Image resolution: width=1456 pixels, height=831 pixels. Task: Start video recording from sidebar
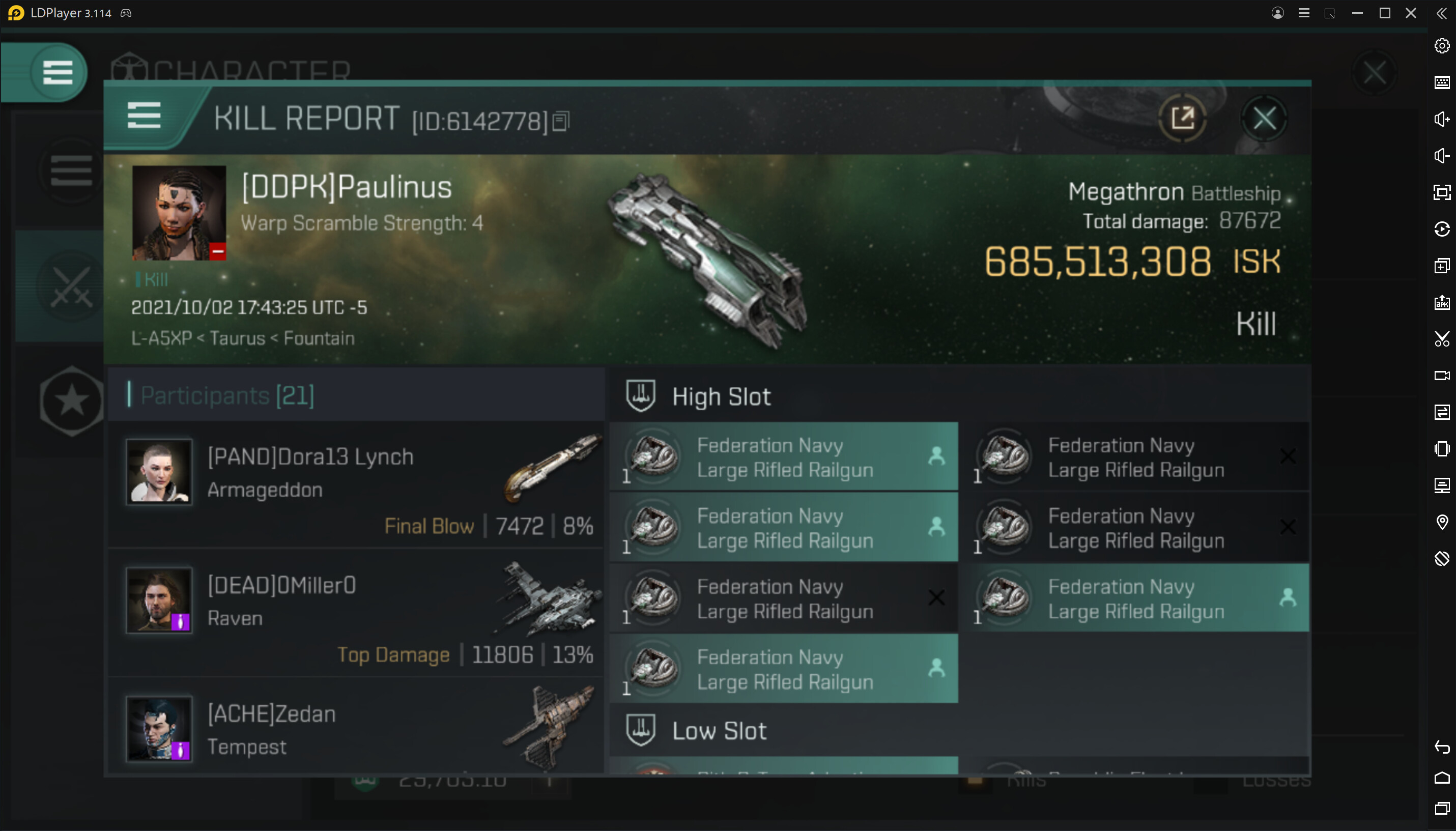pyautogui.click(x=1442, y=376)
